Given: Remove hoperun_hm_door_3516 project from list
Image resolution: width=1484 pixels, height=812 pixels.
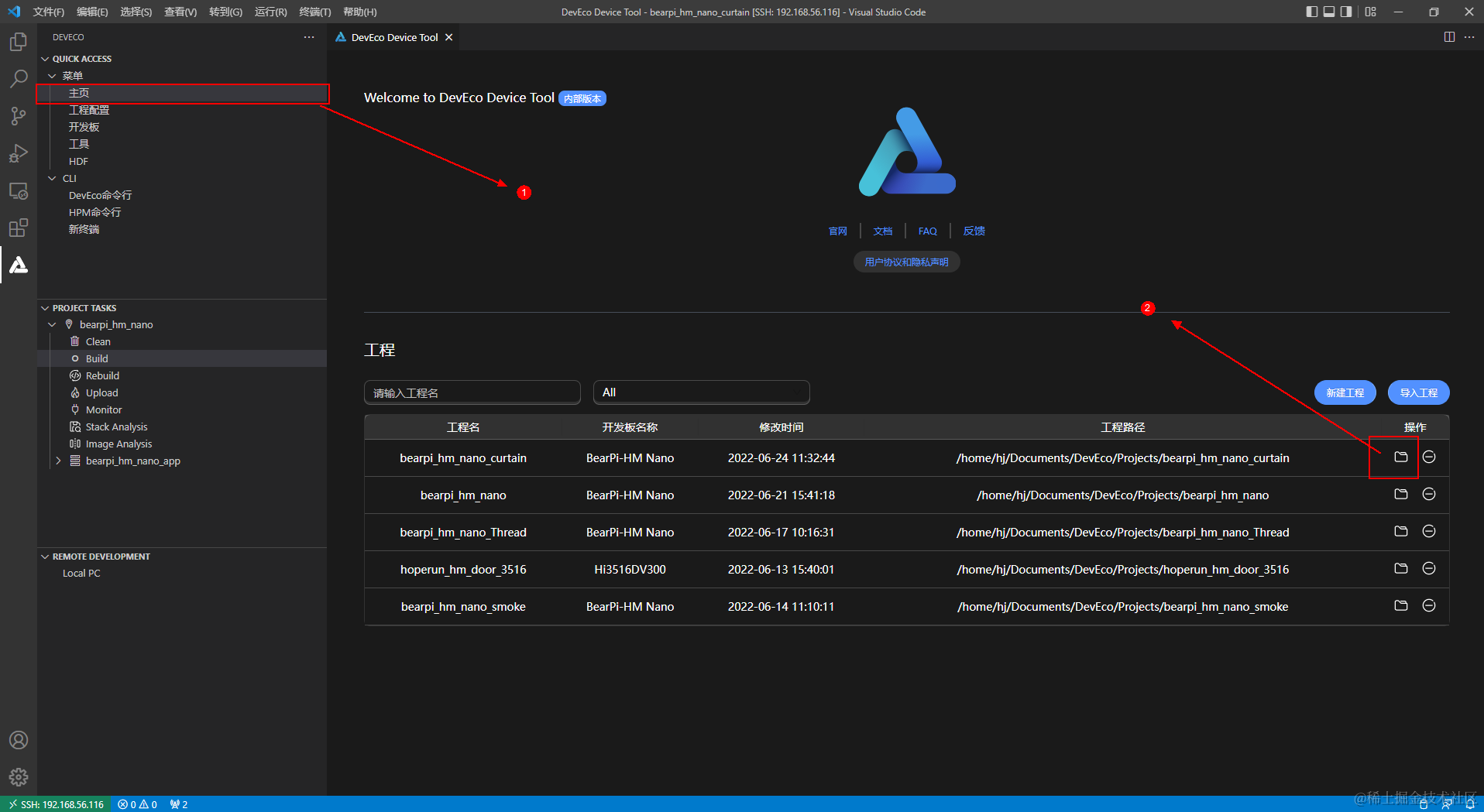Looking at the screenshot, I should [x=1429, y=568].
